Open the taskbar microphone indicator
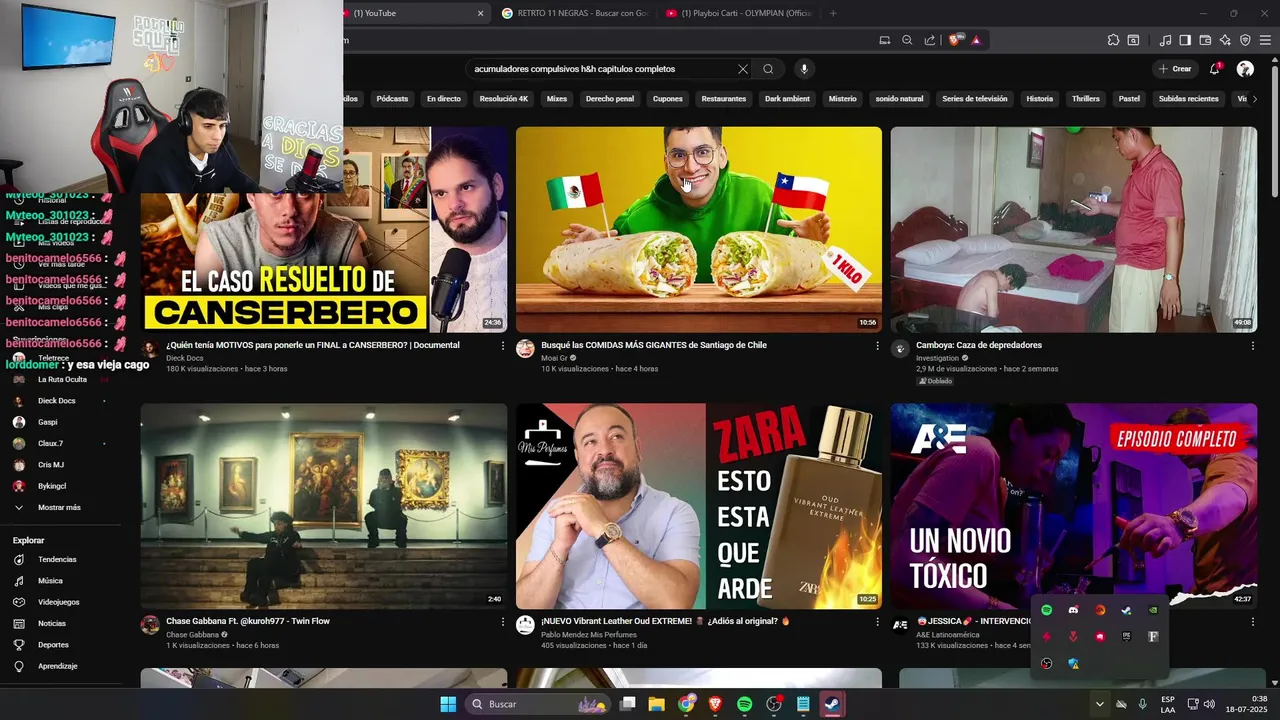This screenshot has height=720, width=1280. (x=1143, y=704)
